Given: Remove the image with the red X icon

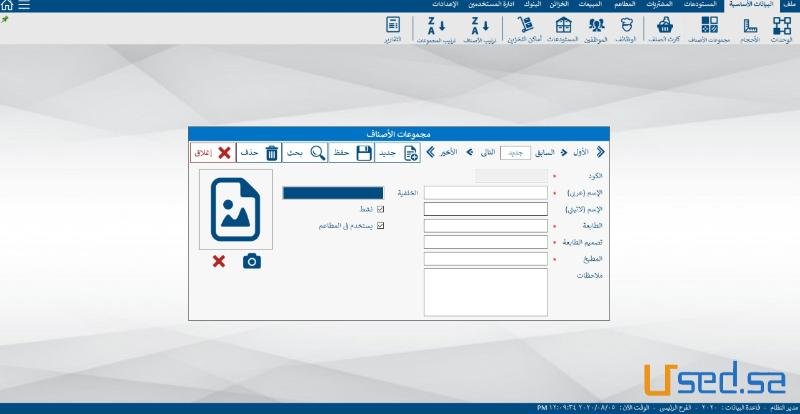Looking at the screenshot, I should [x=218, y=261].
